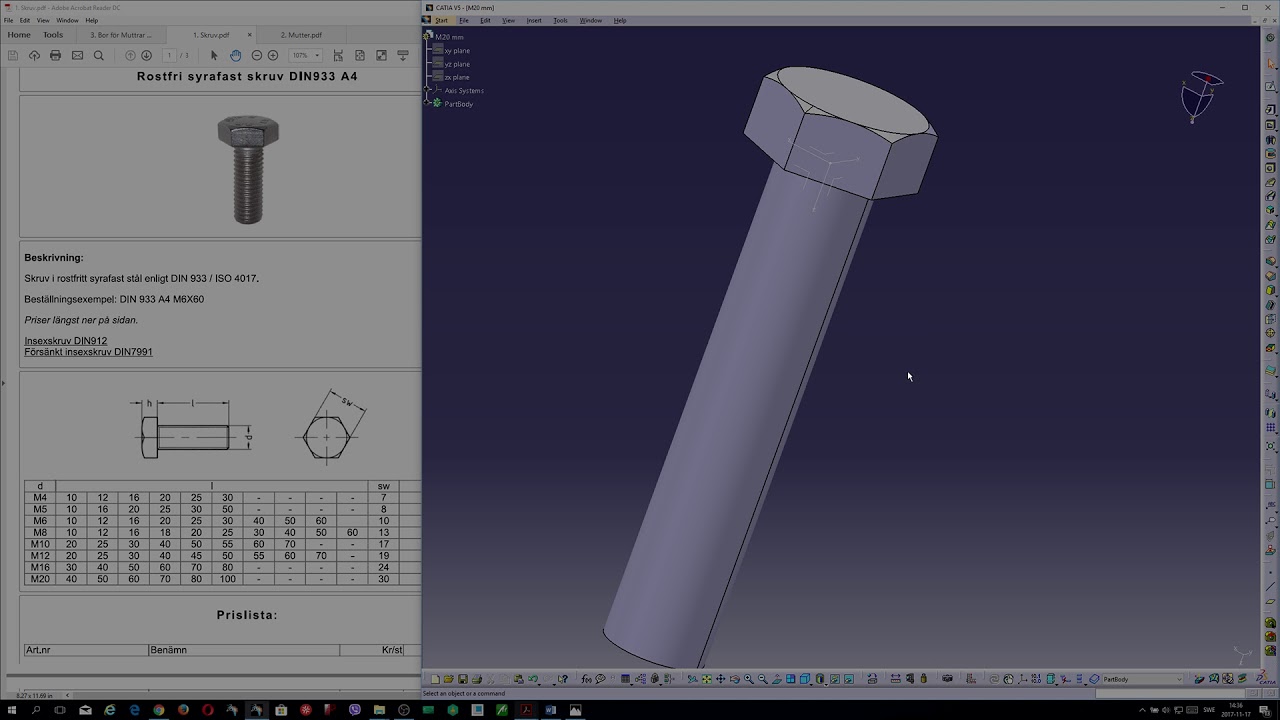Screen dimensions: 1280x720
Task: Click the 3D bolt head in the viewport
Action: pos(840,132)
